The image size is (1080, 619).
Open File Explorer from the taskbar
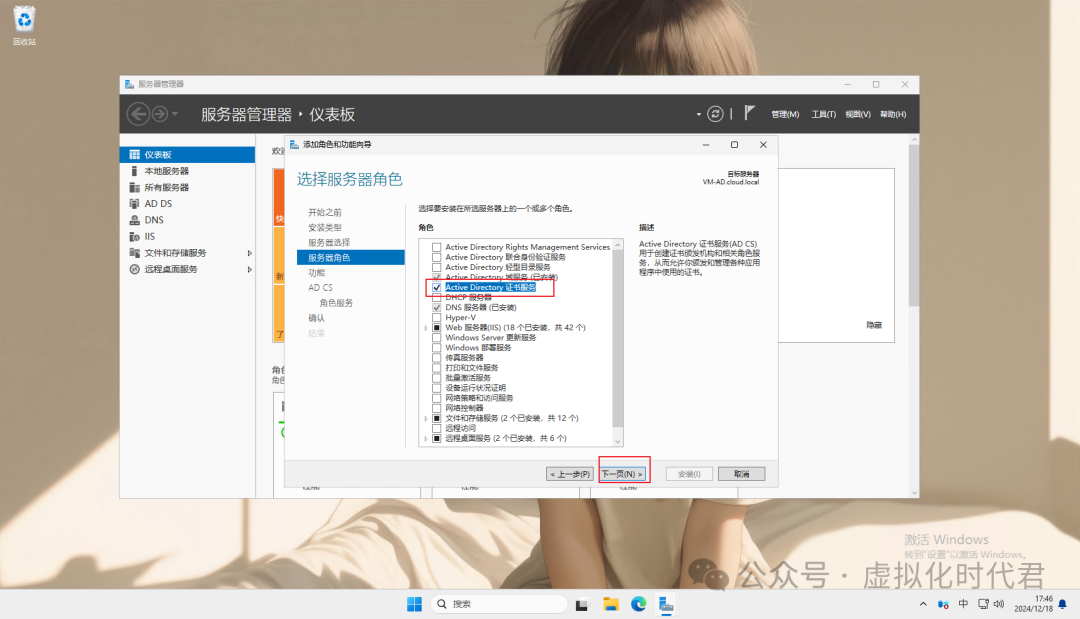[610, 604]
